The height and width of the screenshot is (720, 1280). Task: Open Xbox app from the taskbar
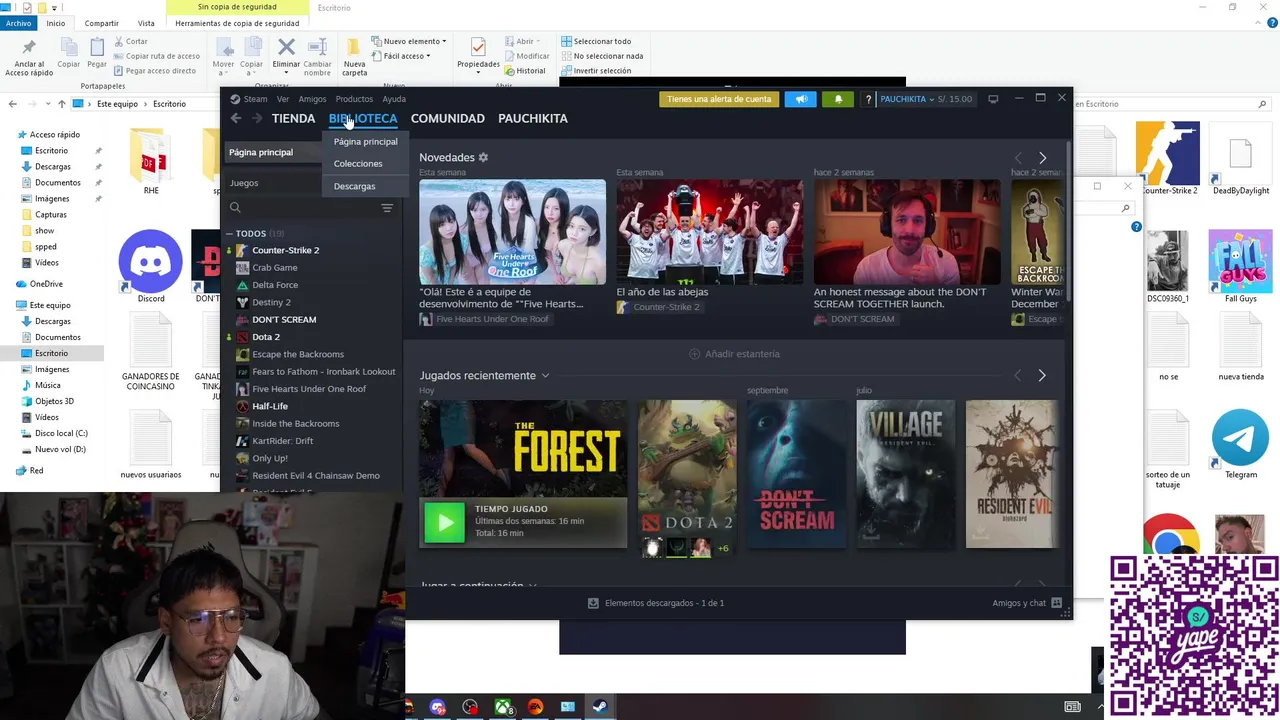pyautogui.click(x=503, y=707)
